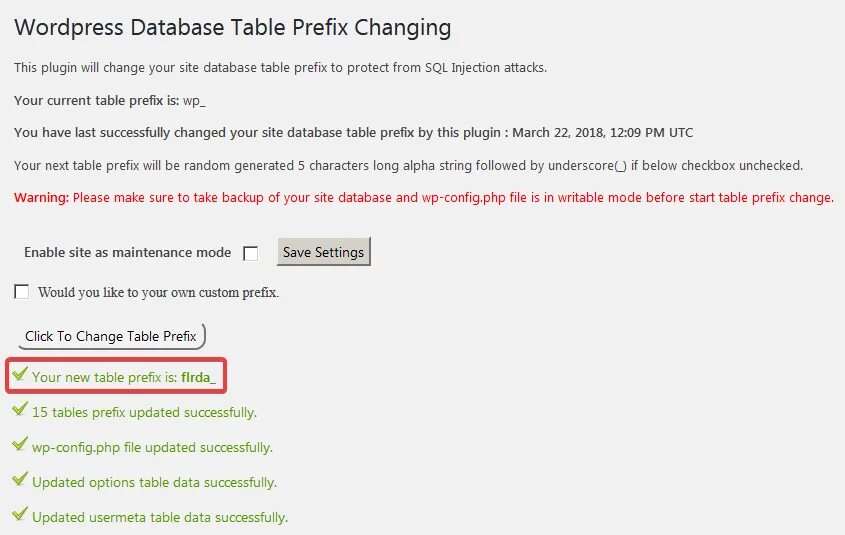Click the new table prefix value flrda_

pyautogui.click(x=199, y=377)
